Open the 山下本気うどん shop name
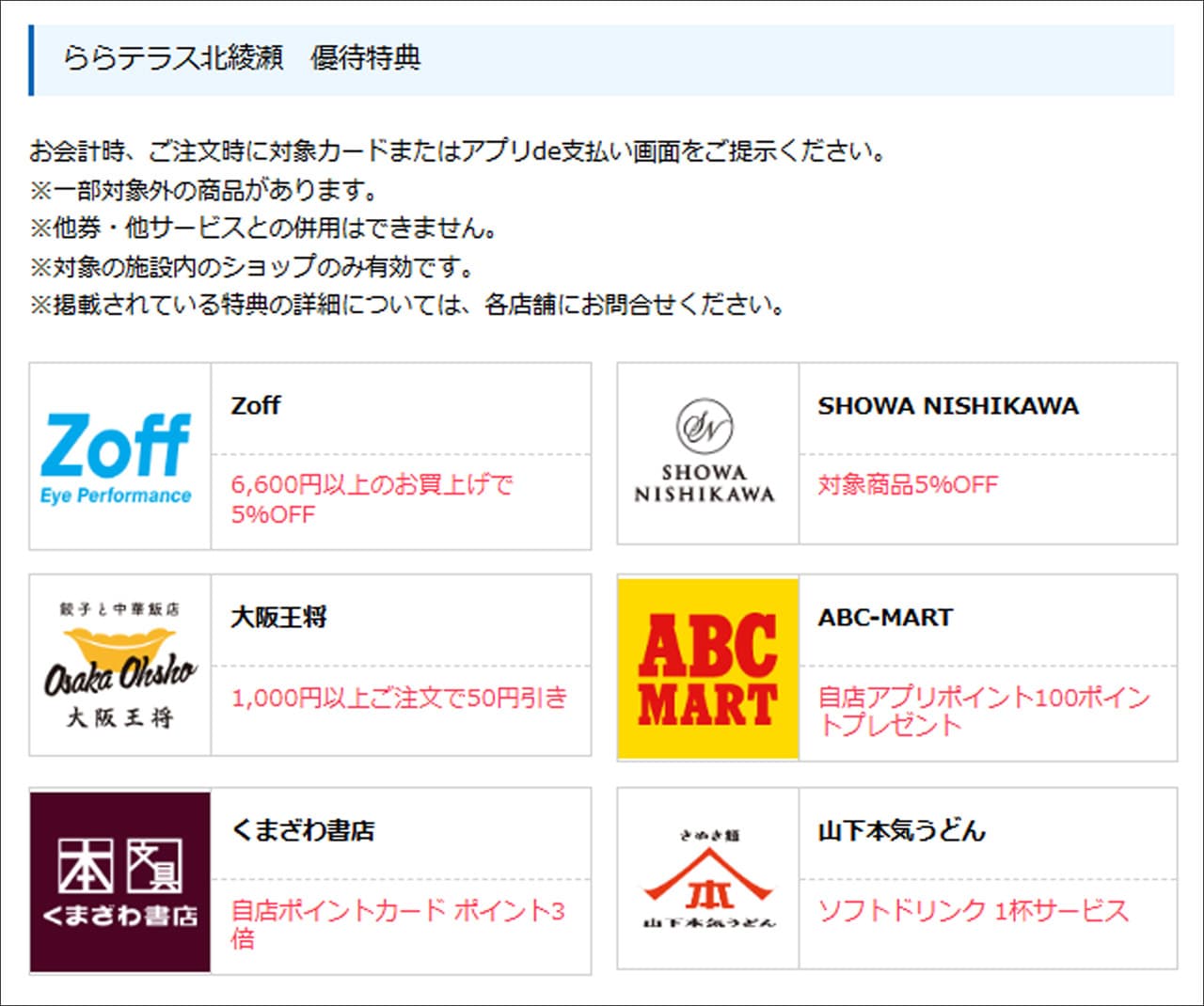This screenshot has height=1006, width=1204. [901, 830]
